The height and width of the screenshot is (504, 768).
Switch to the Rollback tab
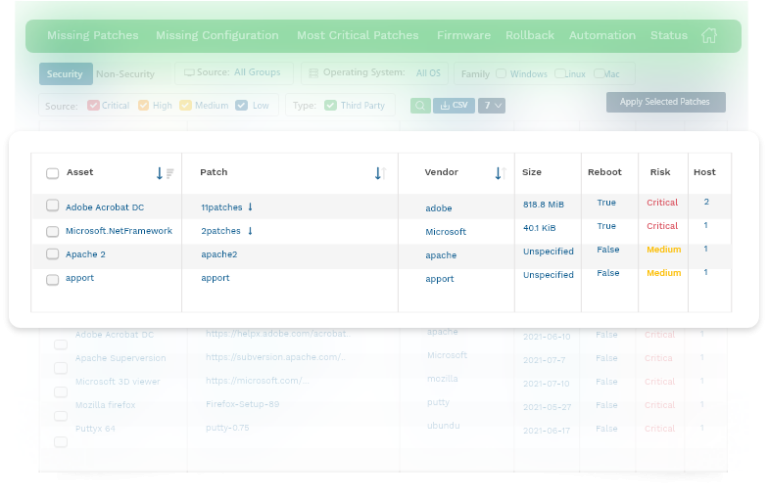coord(530,35)
